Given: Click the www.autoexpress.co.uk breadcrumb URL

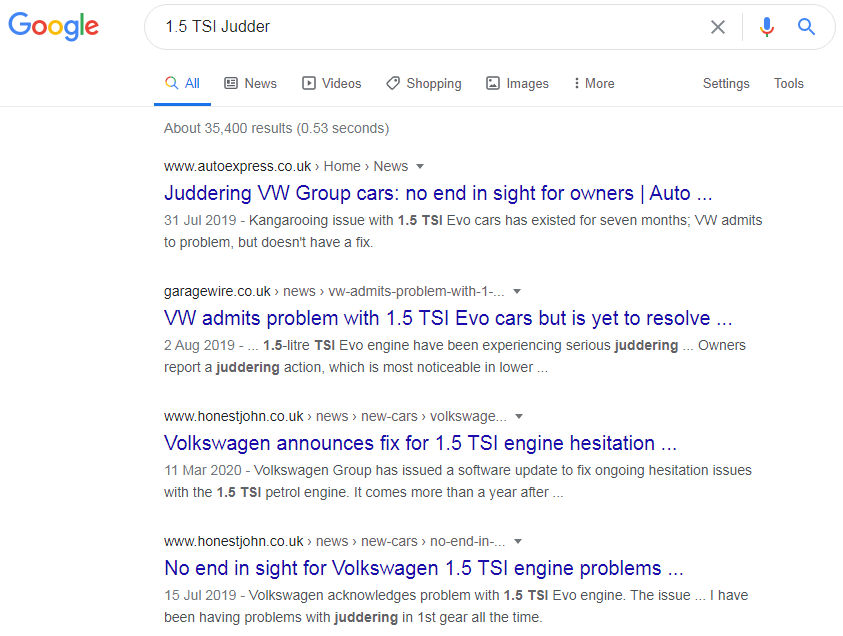Looking at the screenshot, I should (286, 166).
